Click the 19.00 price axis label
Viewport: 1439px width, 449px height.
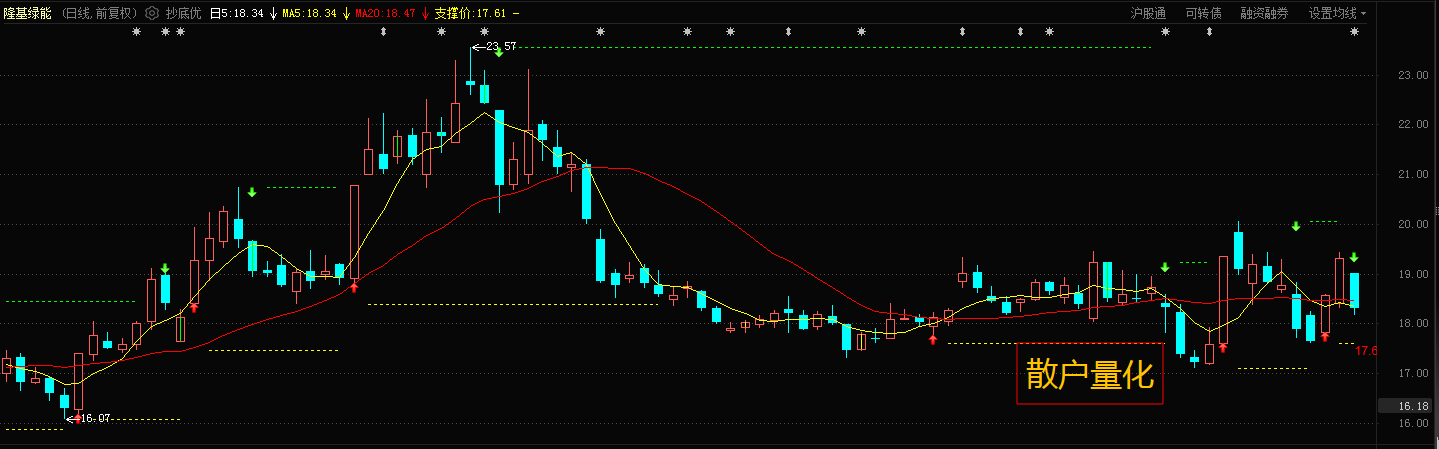coord(1413,274)
